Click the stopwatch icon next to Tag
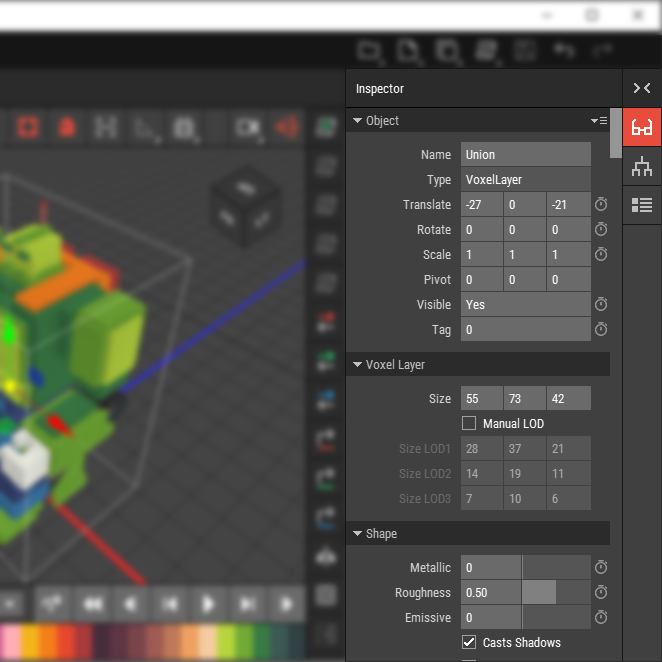Image resolution: width=662 pixels, height=662 pixels. tap(601, 330)
